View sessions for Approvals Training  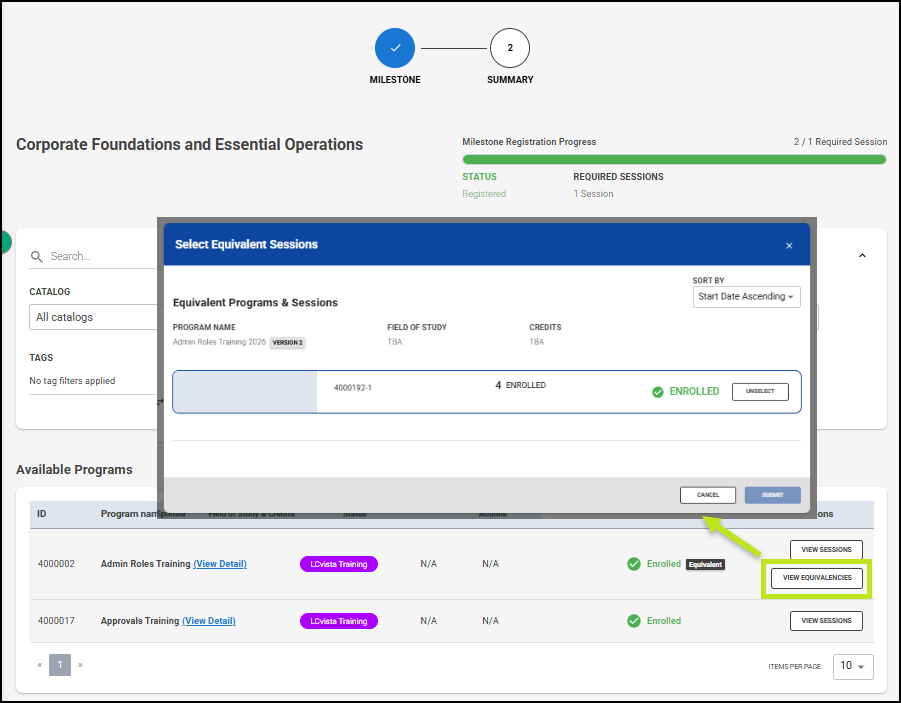click(826, 621)
